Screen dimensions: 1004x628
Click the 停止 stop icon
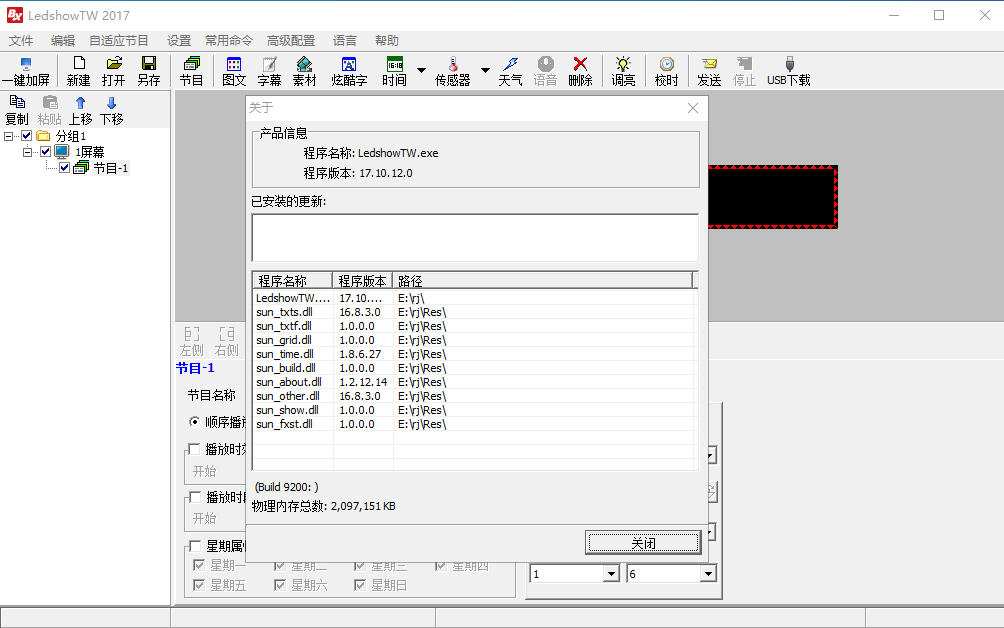(x=744, y=71)
